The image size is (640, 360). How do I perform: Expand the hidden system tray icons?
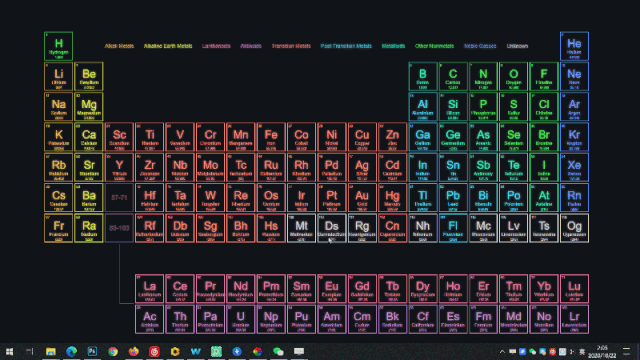pyautogui.click(x=502, y=352)
